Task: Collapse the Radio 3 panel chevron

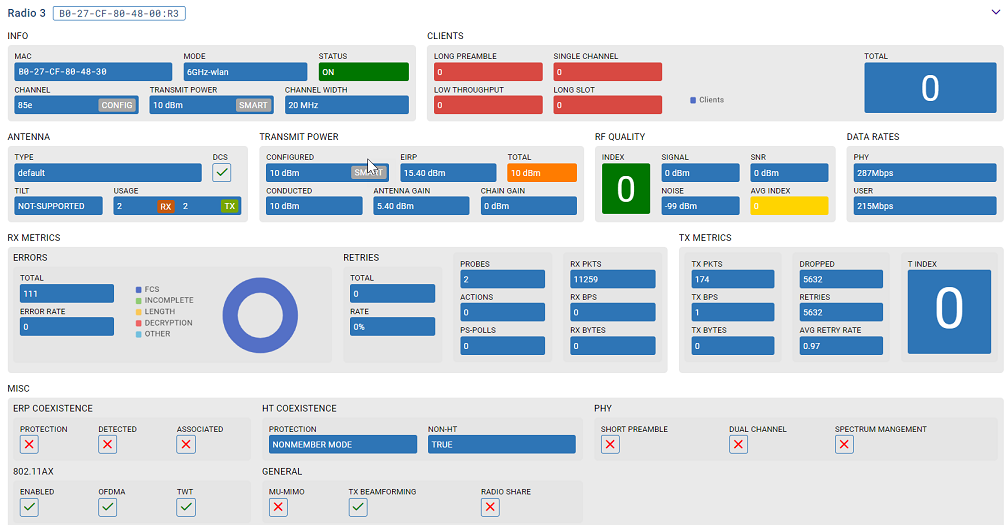Action: (x=994, y=13)
